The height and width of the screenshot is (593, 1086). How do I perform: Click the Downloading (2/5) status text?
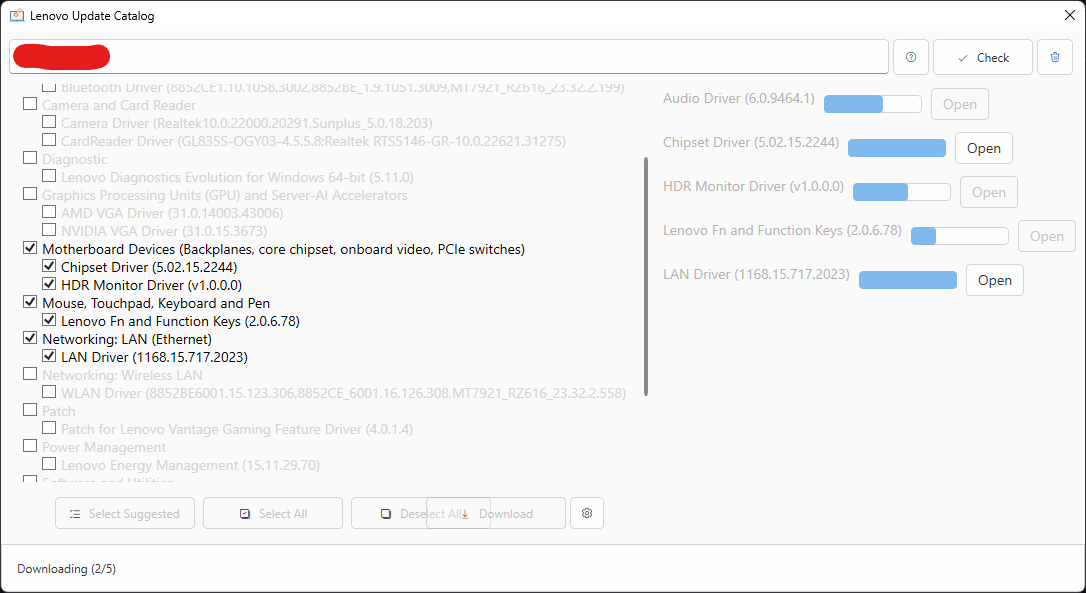click(x=66, y=569)
